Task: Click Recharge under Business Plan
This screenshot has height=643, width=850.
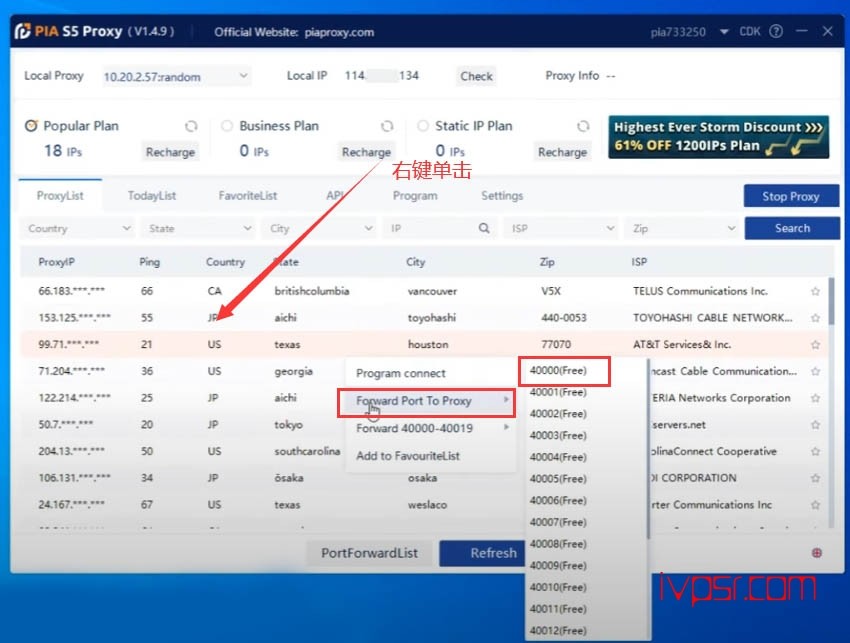Action: (366, 152)
